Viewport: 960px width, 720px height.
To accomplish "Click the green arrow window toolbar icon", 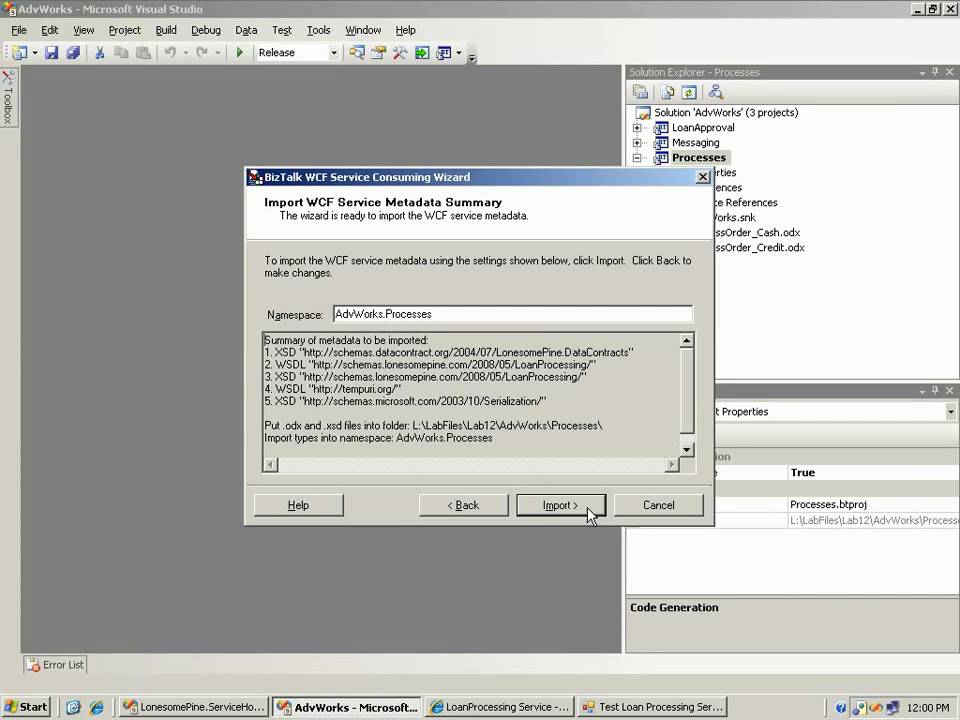I will coord(422,53).
